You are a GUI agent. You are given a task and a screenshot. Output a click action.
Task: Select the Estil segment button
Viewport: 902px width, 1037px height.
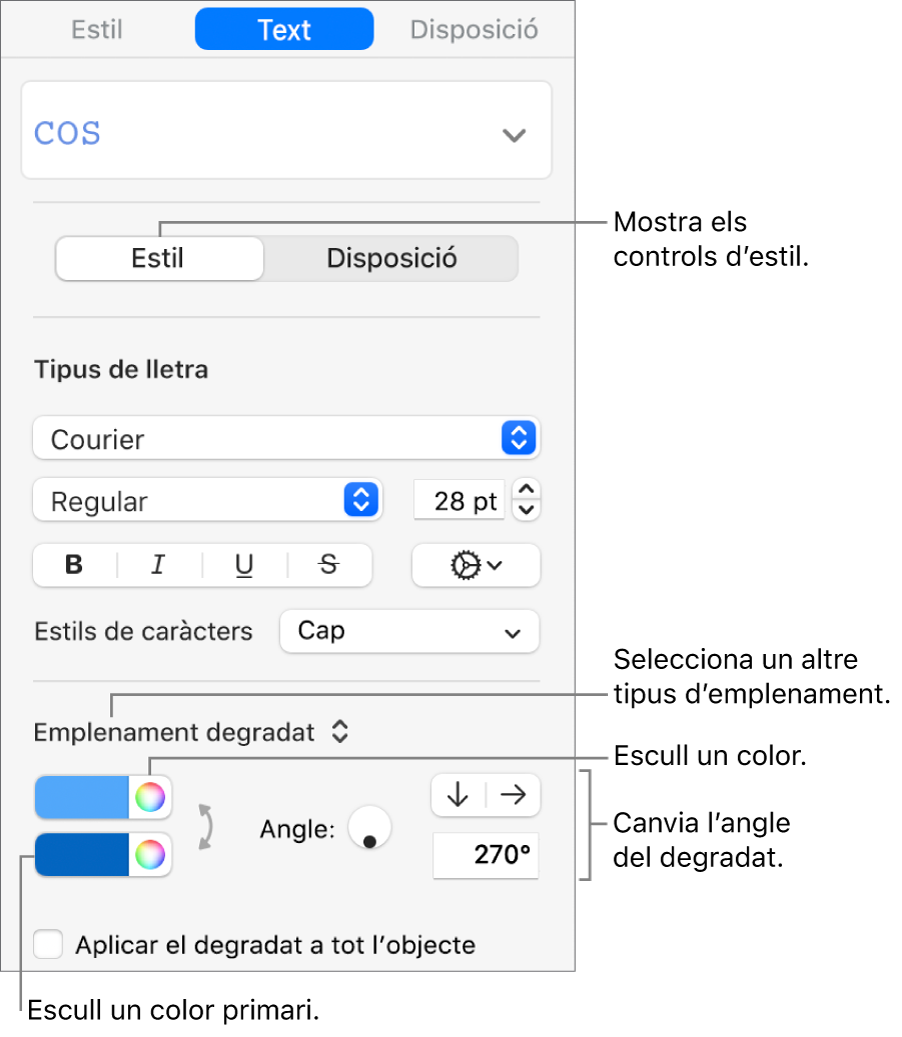point(158,259)
